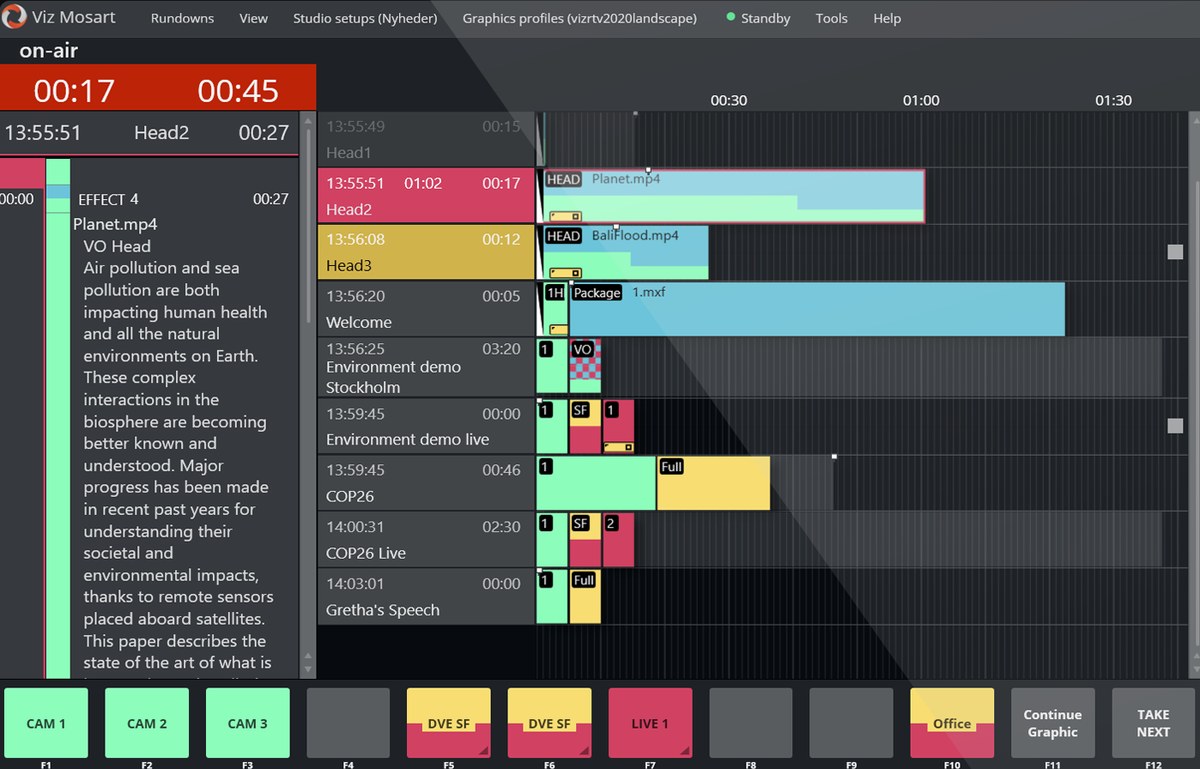1200x769 pixels.
Task: Click gray square marker beside Head3 timeline
Action: (1175, 252)
